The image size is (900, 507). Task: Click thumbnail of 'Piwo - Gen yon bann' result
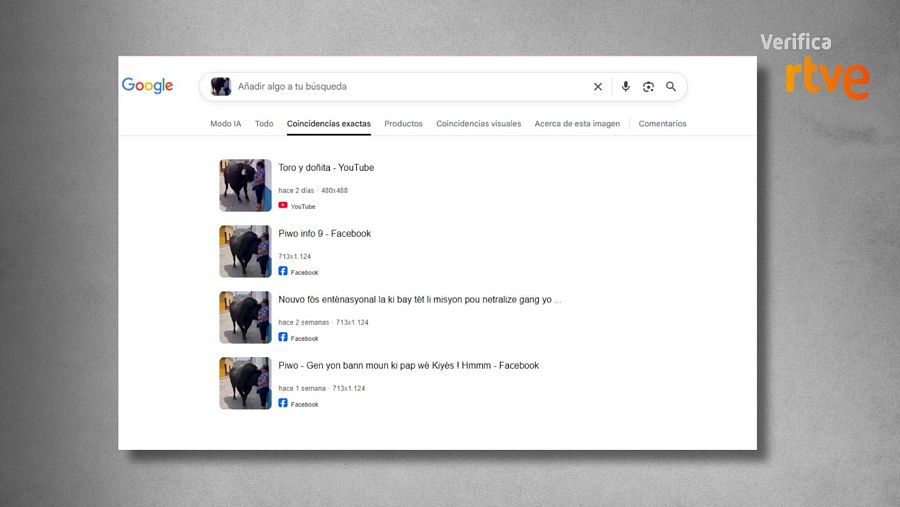click(x=245, y=384)
